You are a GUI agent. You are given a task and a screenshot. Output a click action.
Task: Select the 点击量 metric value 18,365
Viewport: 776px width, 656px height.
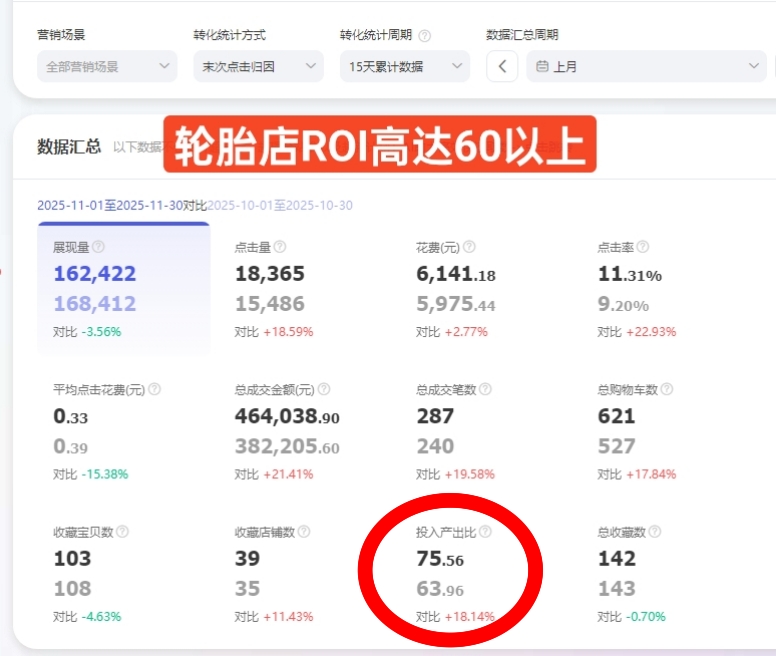pyautogui.click(x=270, y=274)
